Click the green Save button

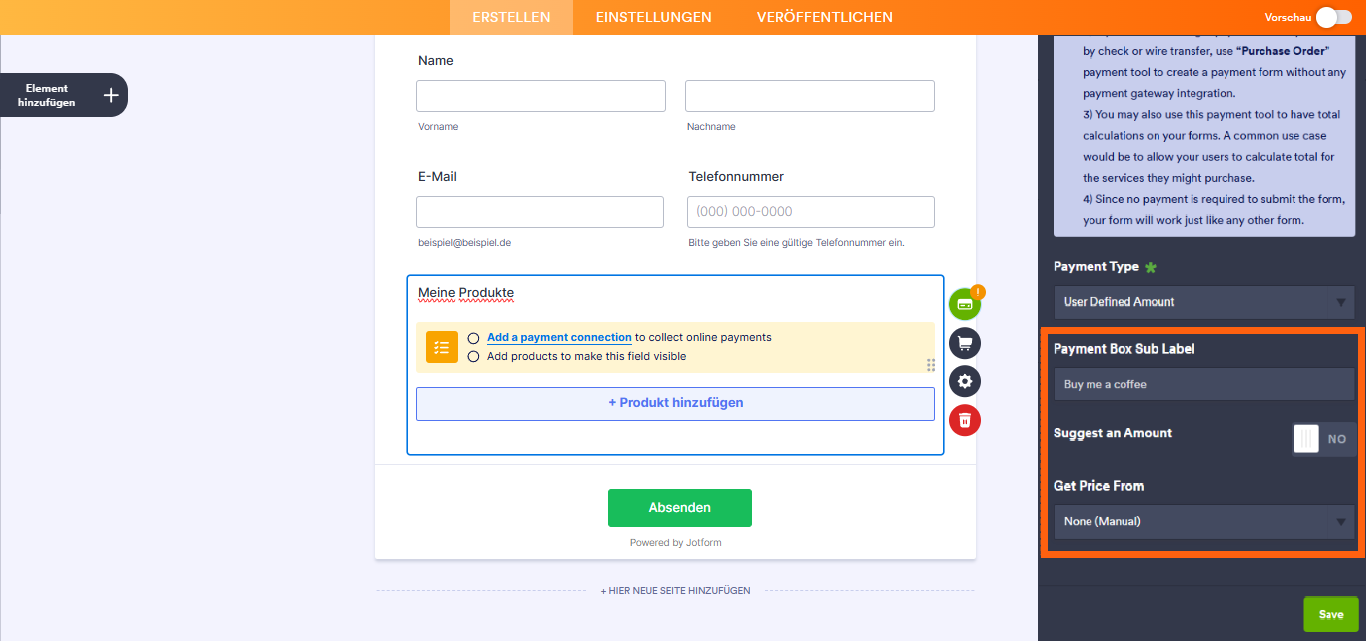pyautogui.click(x=1330, y=614)
